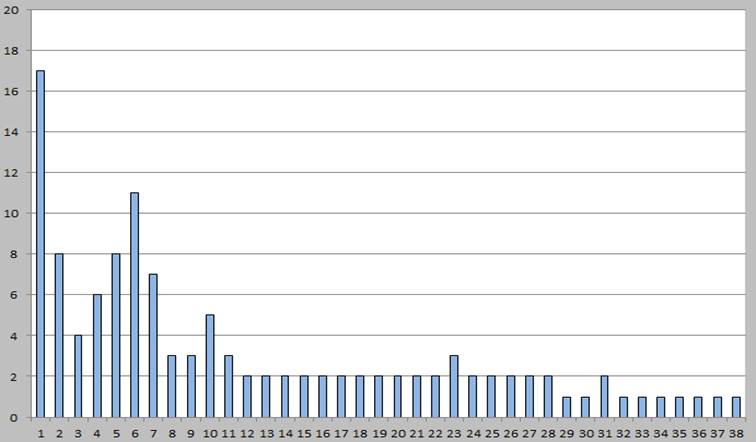The image size is (756, 442).
Task: Click the y-axis label 20
Action: pyautogui.click(x=12, y=9)
